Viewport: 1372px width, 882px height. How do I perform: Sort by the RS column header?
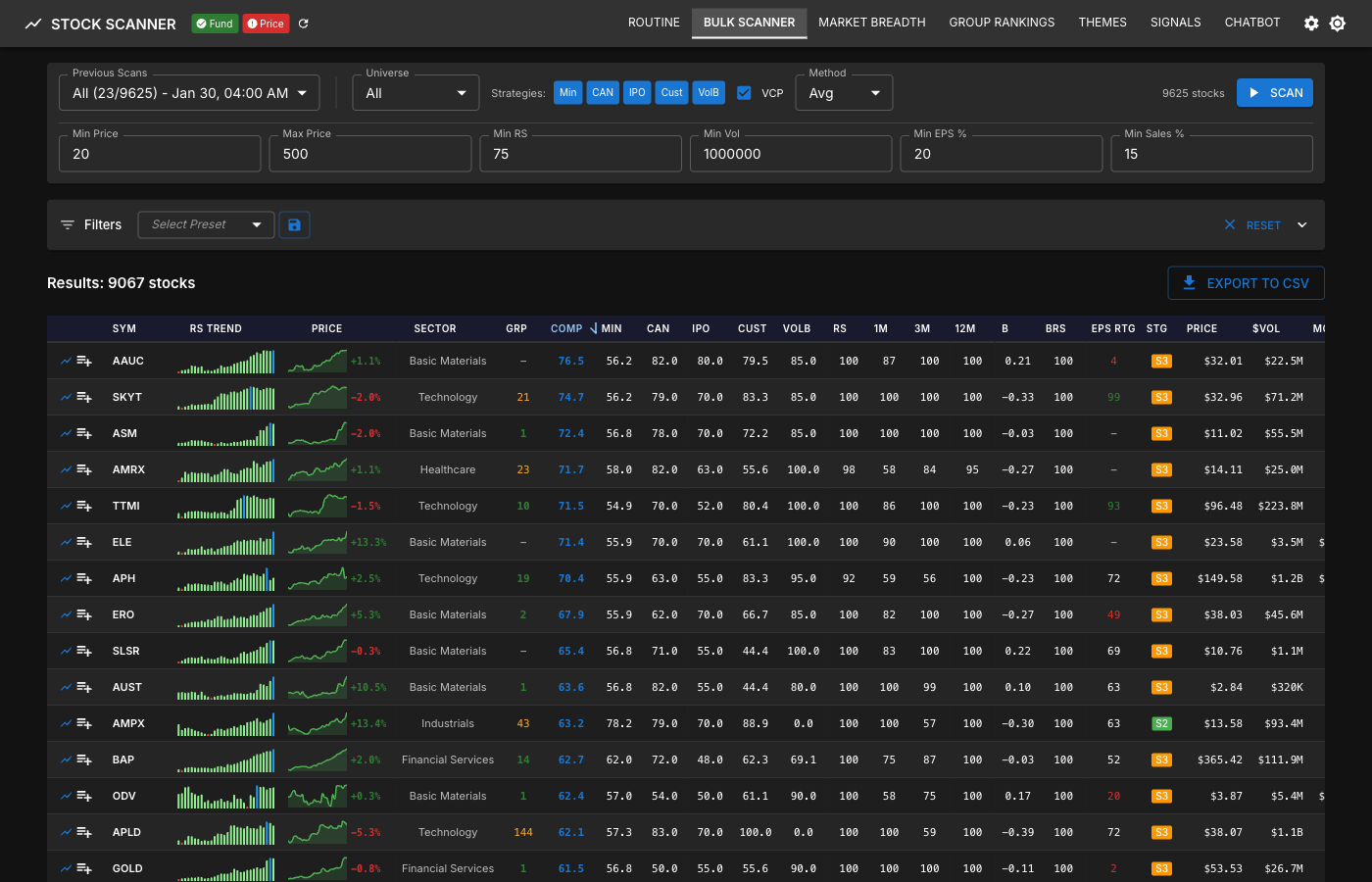(840, 328)
